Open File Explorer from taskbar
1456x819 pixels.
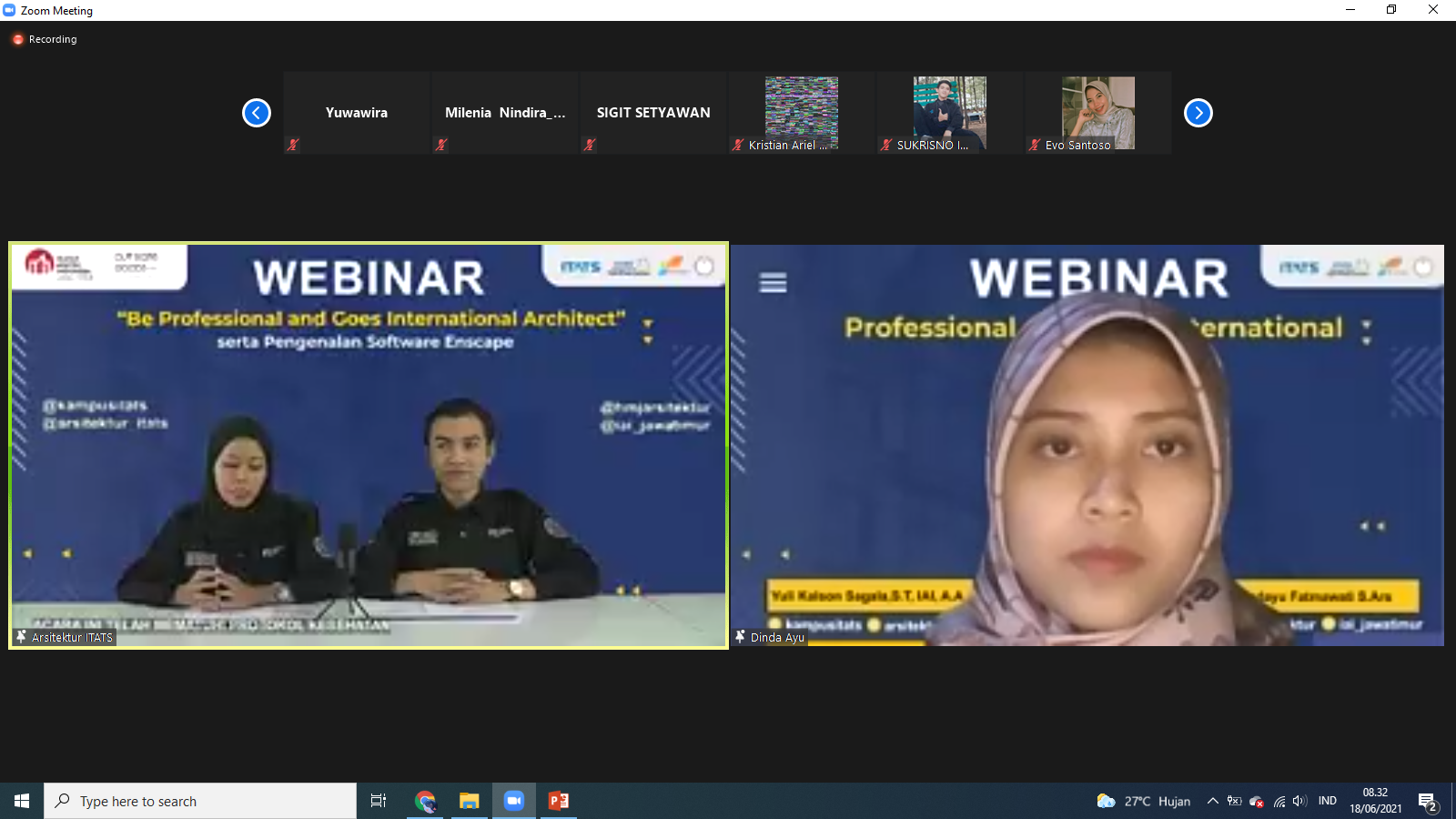tap(469, 801)
